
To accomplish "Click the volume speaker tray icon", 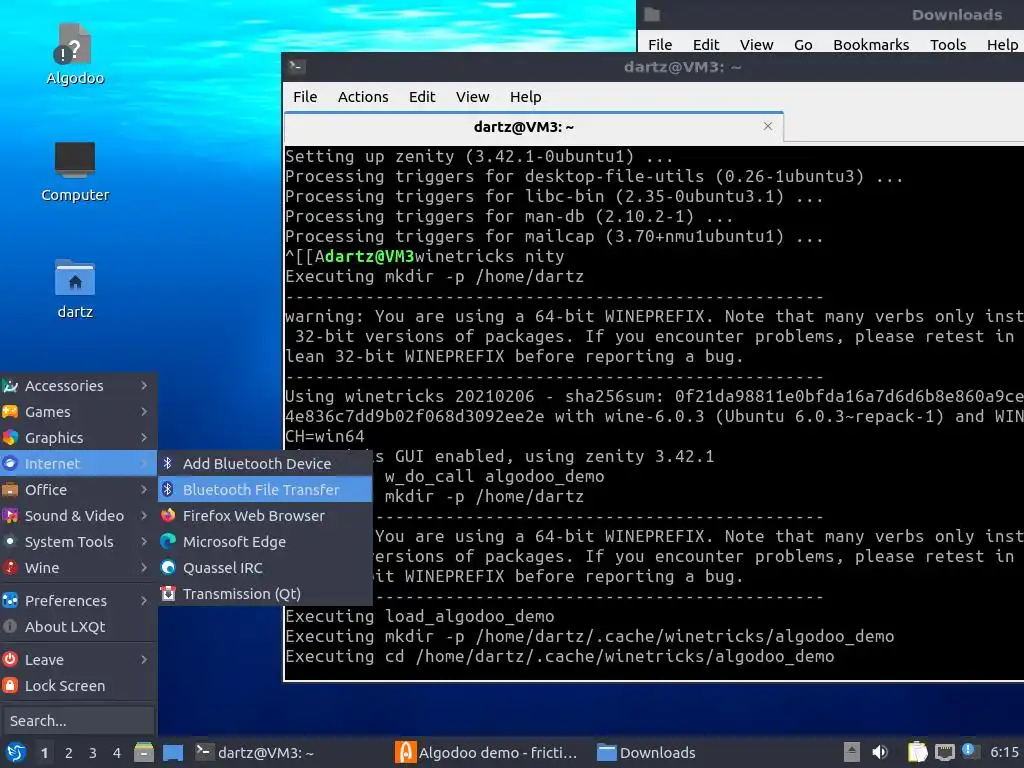I will 880,752.
